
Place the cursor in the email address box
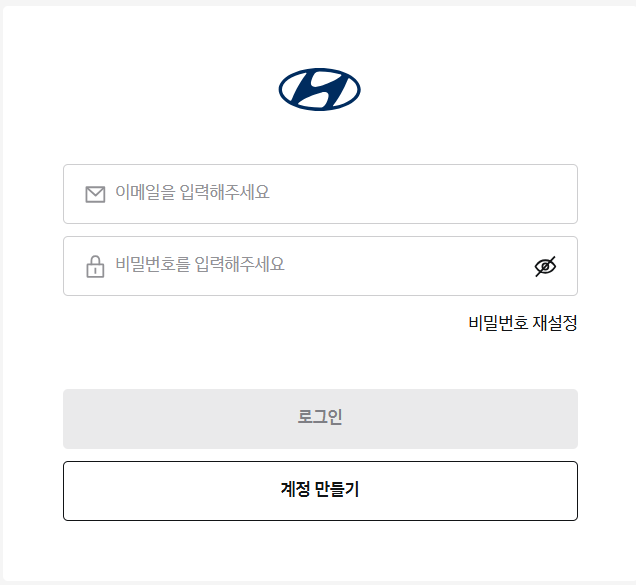(320, 194)
